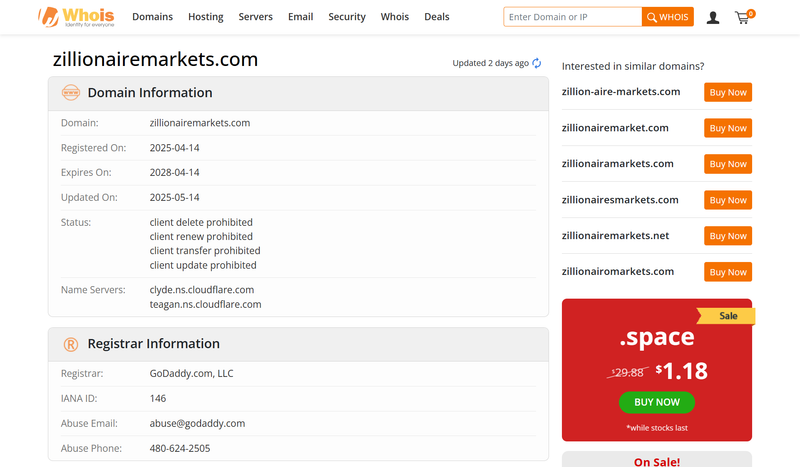Screen dimensions: 800x467
Task: Open the Deals menu
Action: coord(437,17)
